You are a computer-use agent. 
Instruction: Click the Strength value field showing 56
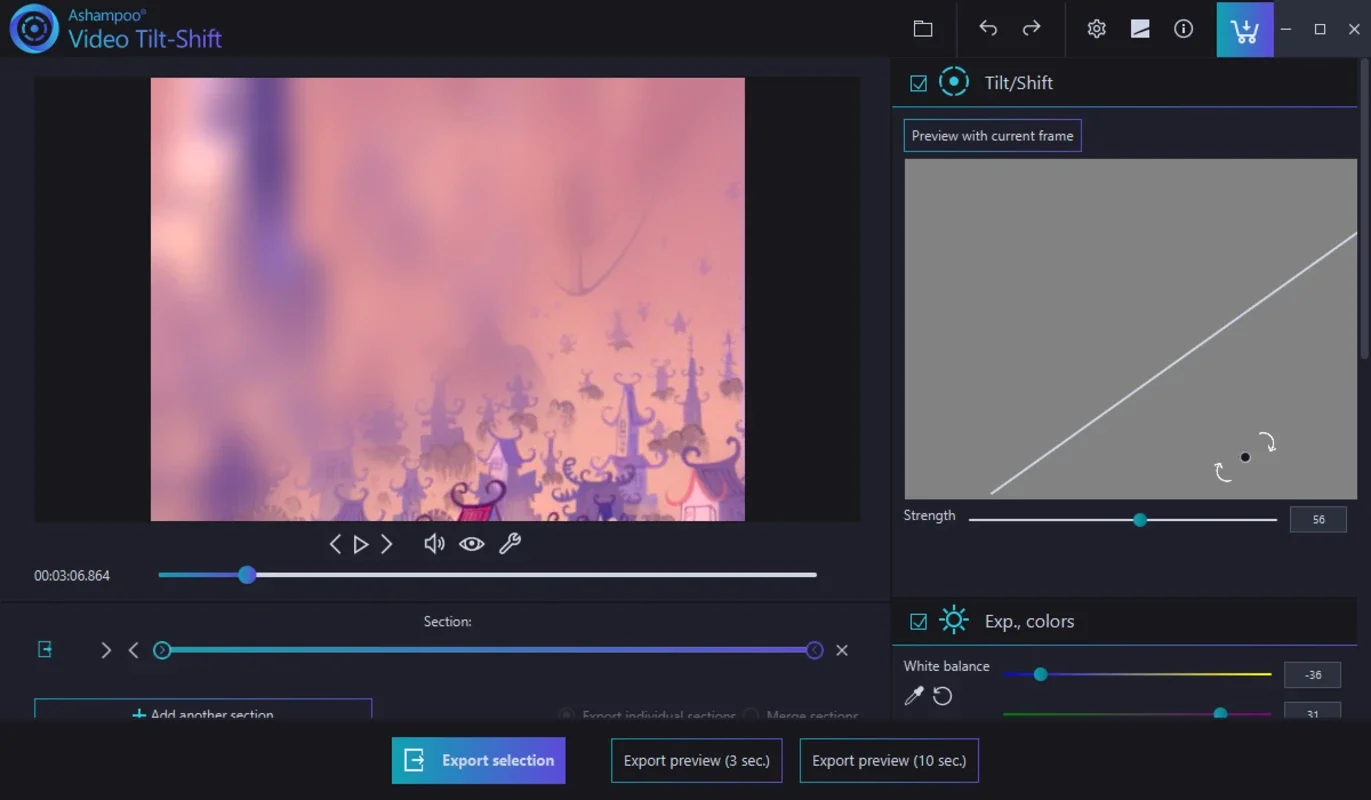[x=1318, y=519]
